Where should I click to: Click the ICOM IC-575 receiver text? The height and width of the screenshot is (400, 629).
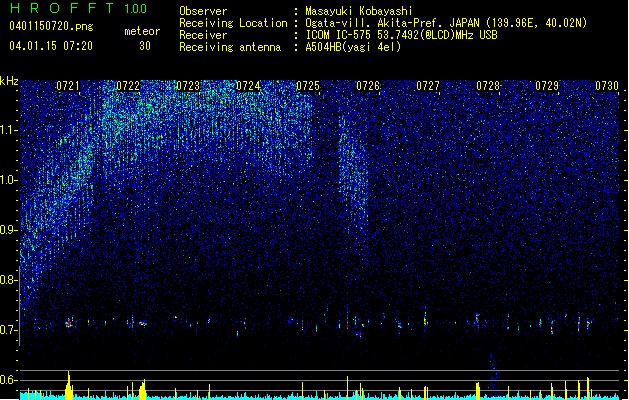click(401, 35)
